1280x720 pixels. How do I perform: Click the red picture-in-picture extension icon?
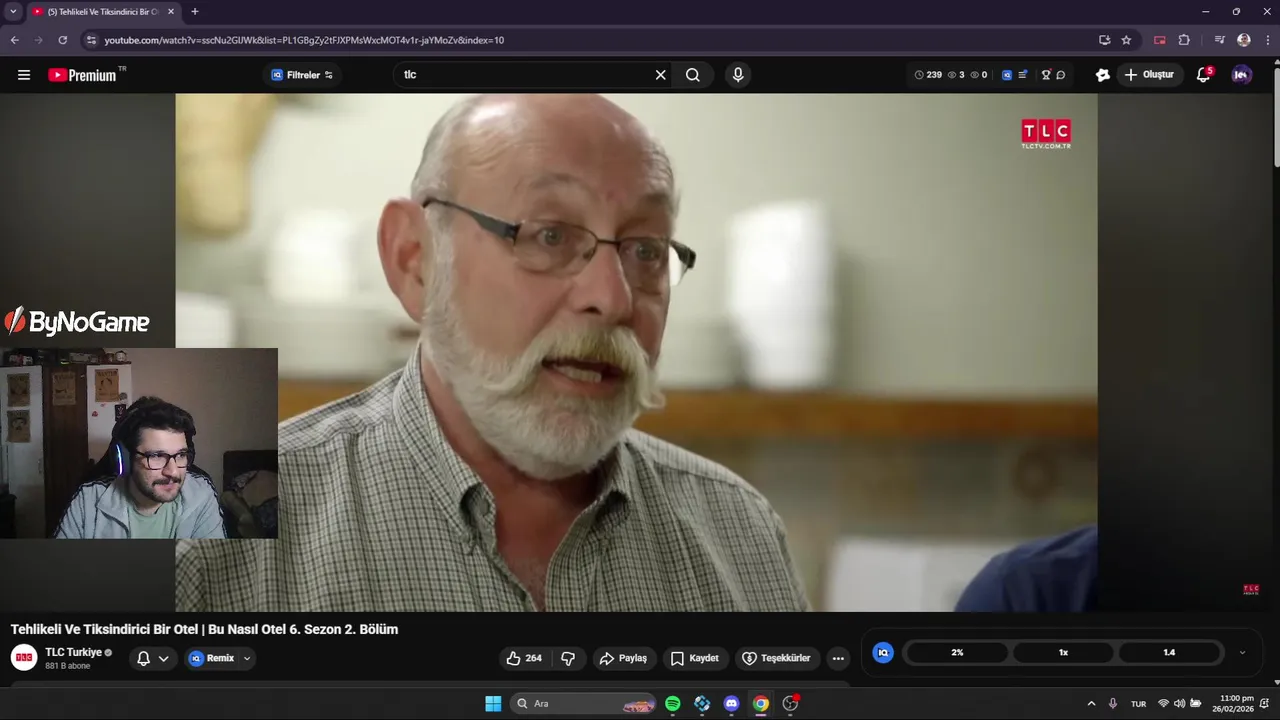tap(1160, 40)
